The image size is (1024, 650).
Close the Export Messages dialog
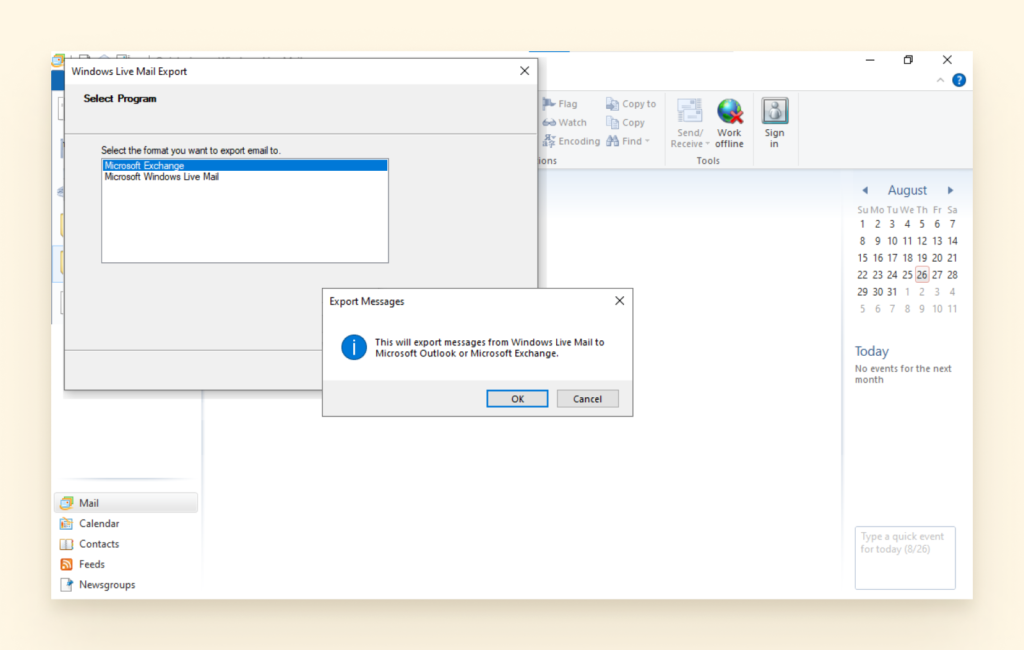tap(619, 301)
